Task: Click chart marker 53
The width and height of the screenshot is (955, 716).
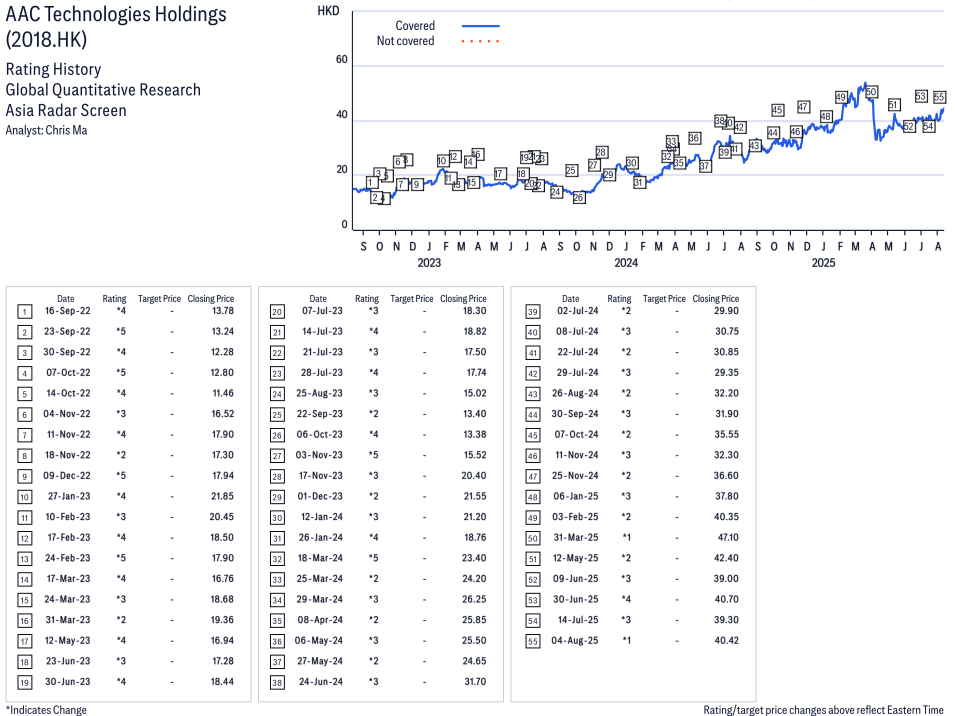Action: click(x=921, y=96)
